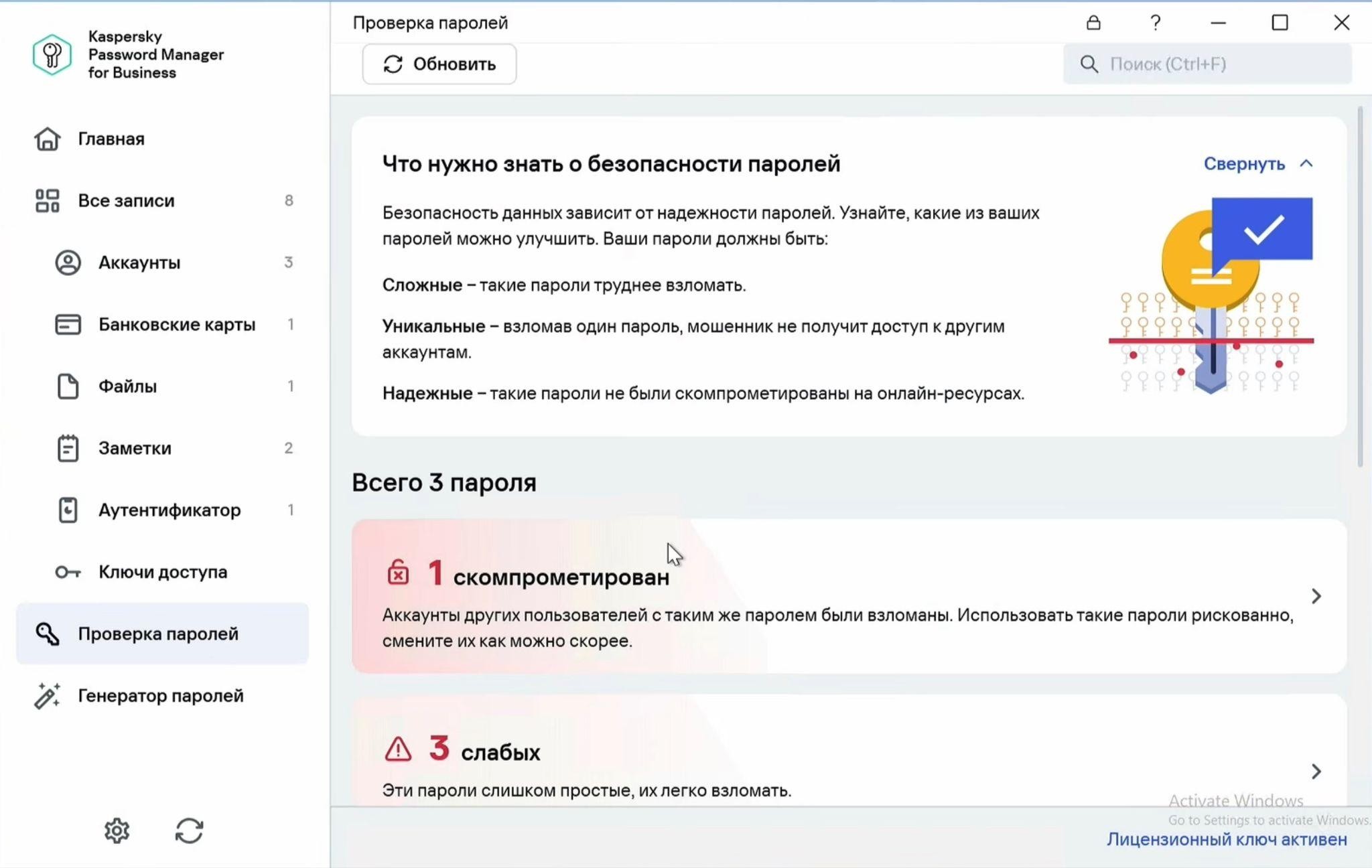Click the Всего 3 пароля heading

[444, 482]
